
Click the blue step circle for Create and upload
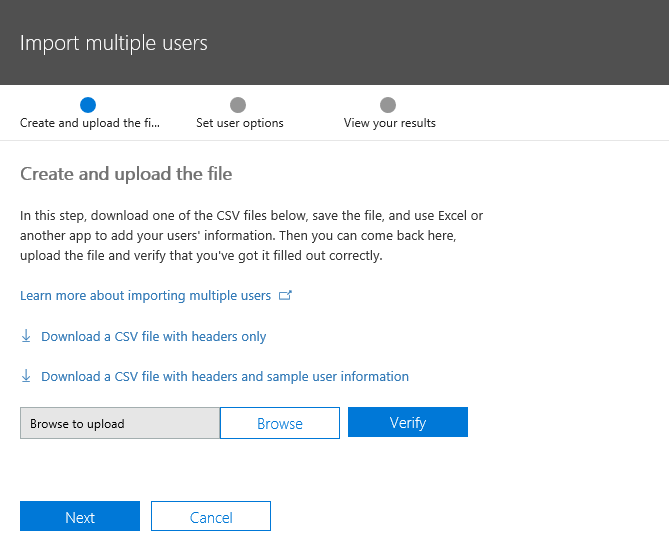(x=88, y=104)
